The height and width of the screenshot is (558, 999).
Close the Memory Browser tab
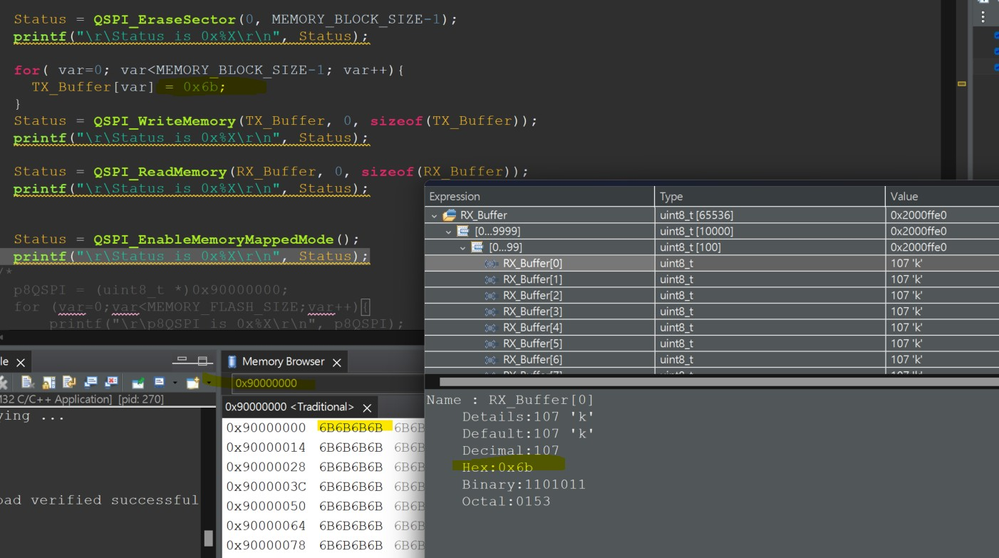pos(337,362)
